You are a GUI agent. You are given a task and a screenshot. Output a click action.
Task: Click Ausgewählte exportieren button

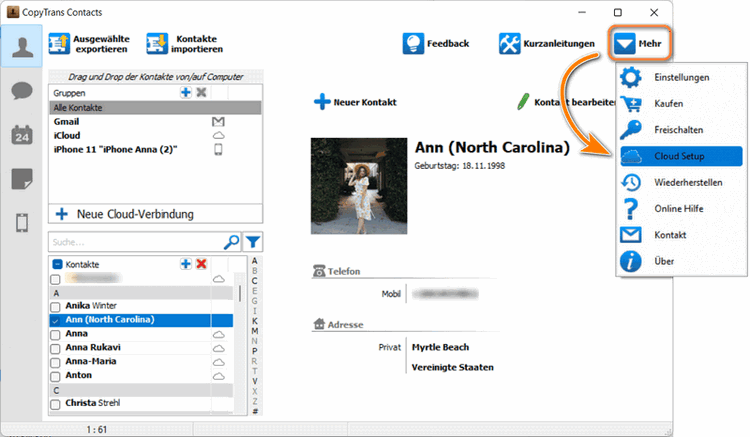[x=89, y=44]
